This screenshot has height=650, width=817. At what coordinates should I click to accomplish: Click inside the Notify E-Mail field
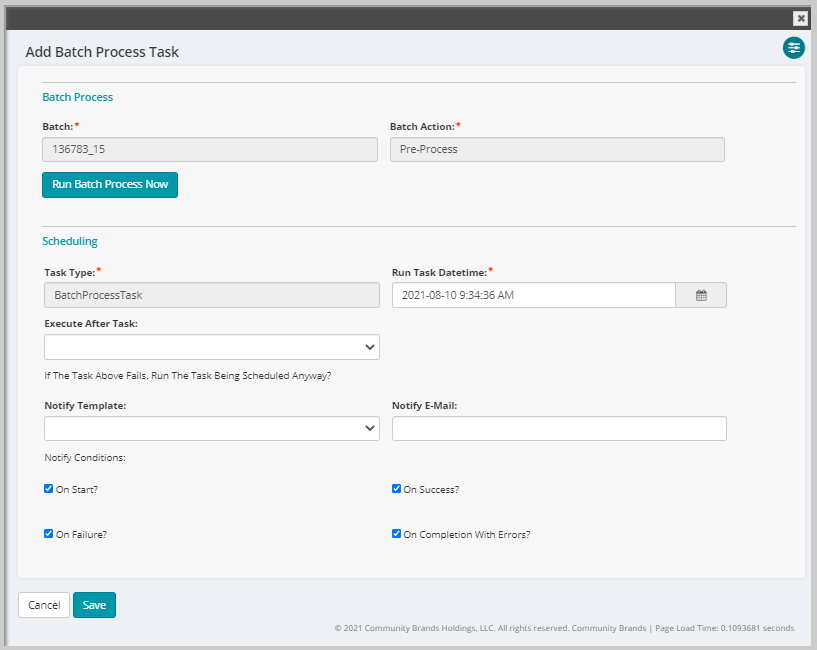click(x=558, y=428)
